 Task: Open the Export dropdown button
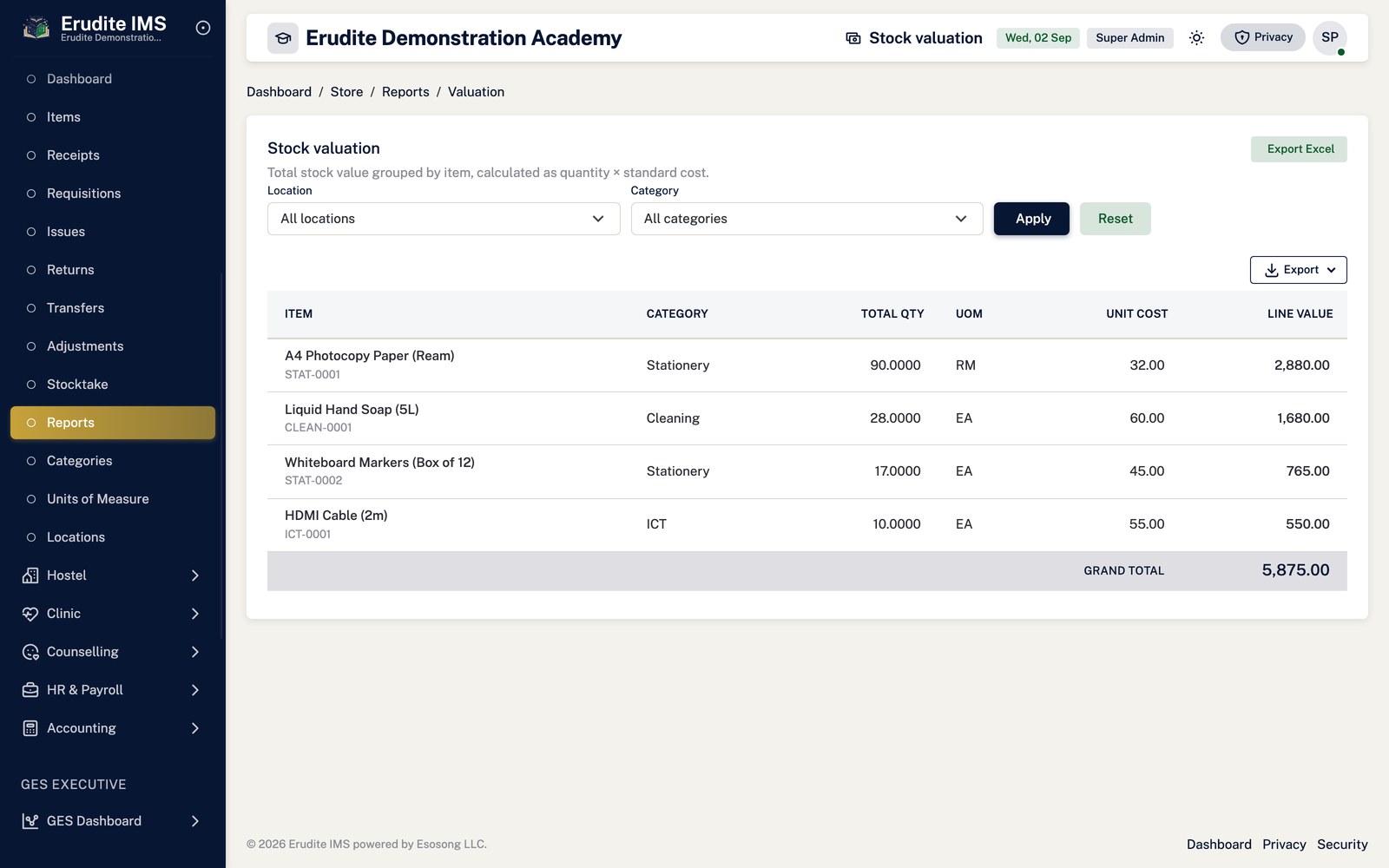tap(1299, 270)
